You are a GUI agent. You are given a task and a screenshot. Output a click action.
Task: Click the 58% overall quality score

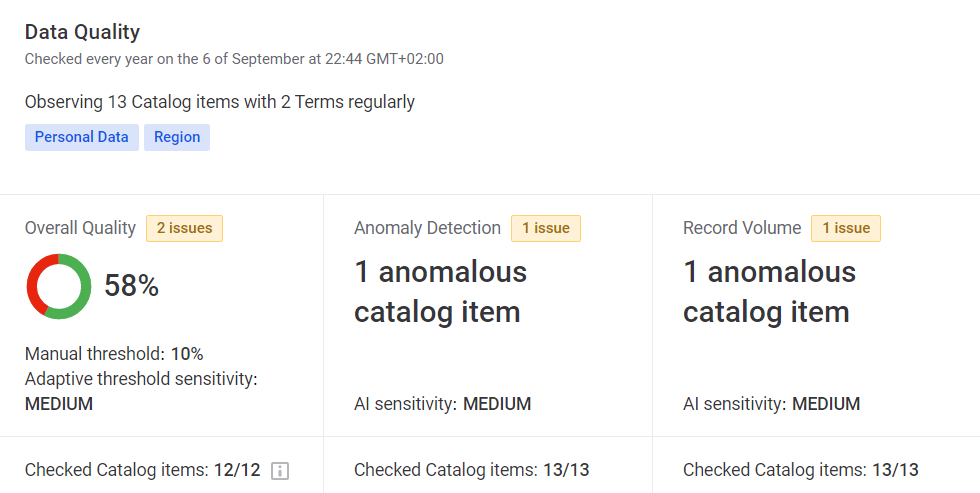pyautogui.click(x=132, y=287)
